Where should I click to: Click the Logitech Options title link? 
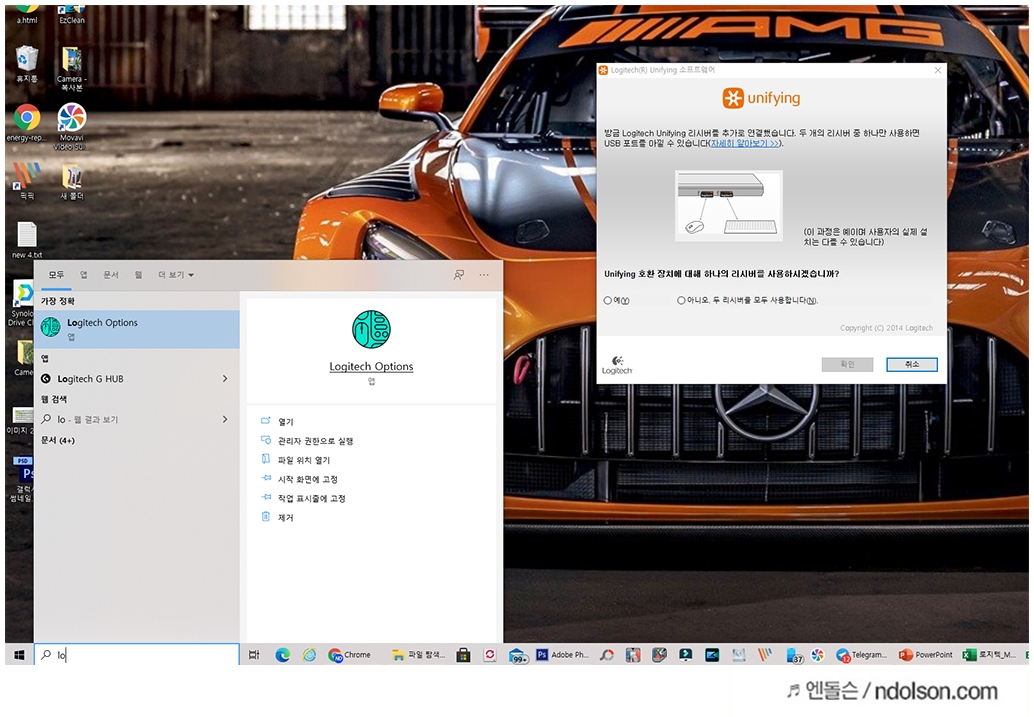(x=371, y=367)
